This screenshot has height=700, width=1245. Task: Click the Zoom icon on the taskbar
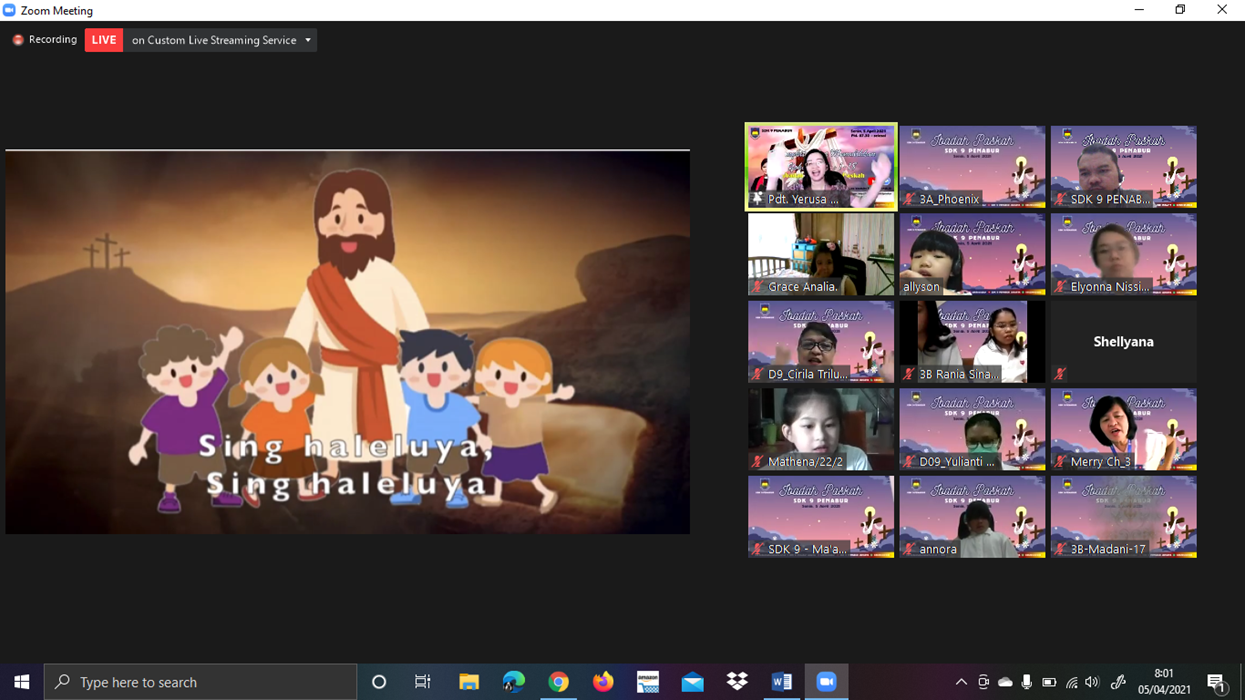tap(827, 682)
